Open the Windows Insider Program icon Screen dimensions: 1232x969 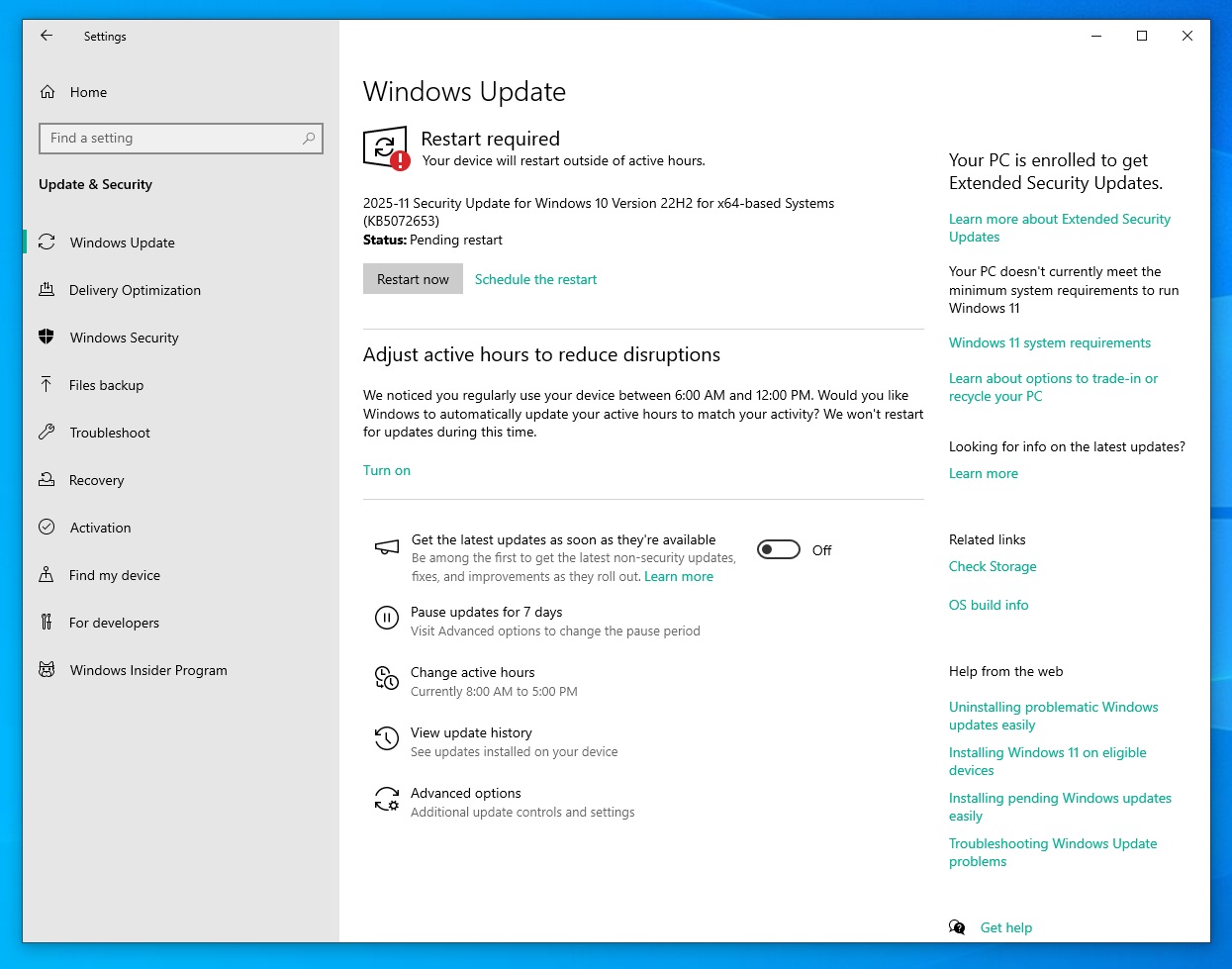coord(47,670)
